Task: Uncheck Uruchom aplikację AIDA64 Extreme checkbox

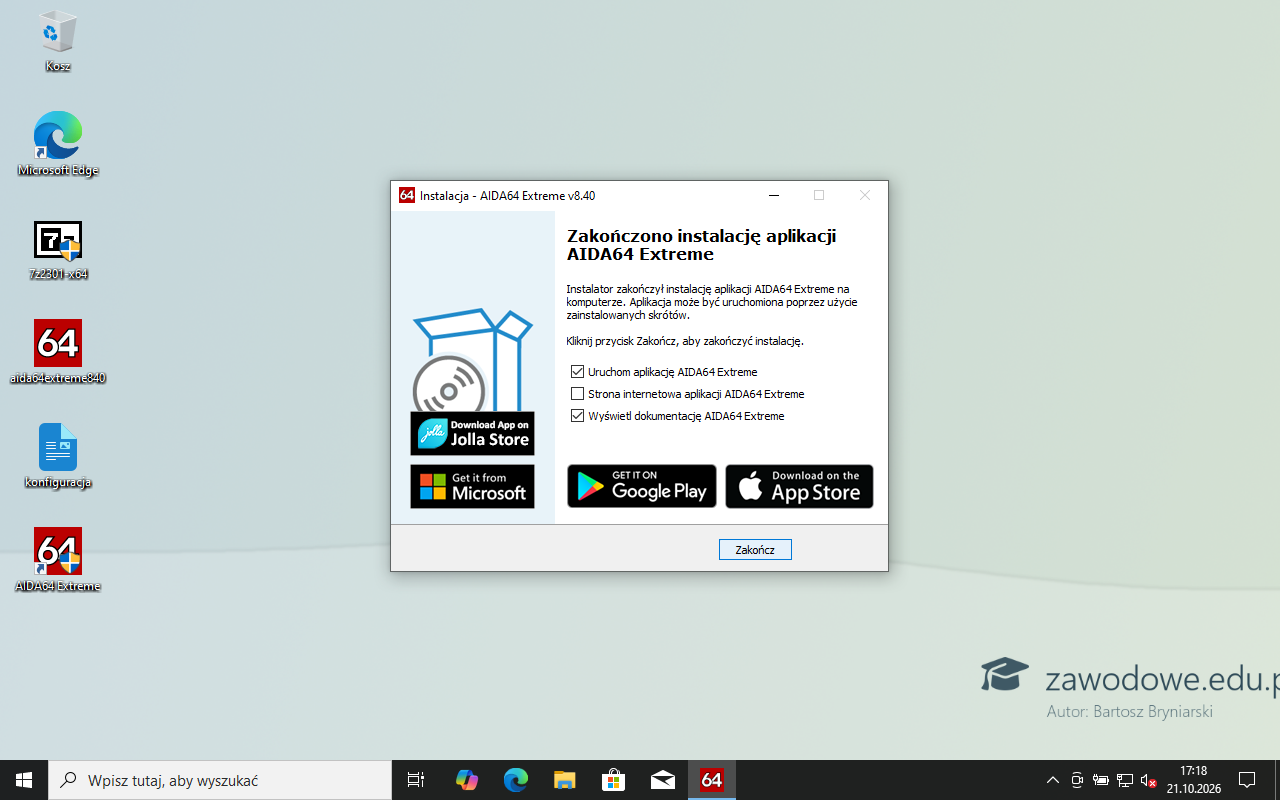Action: (x=577, y=372)
